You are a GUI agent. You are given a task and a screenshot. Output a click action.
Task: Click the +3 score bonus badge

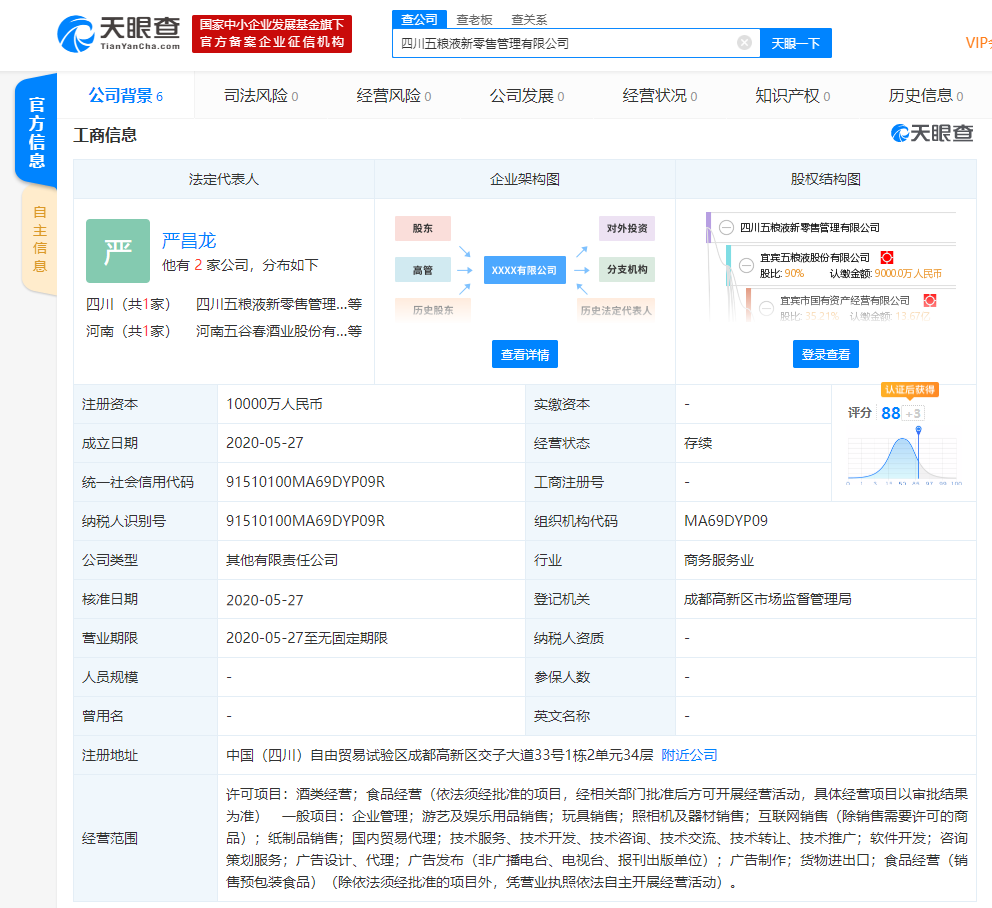[914, 413]
